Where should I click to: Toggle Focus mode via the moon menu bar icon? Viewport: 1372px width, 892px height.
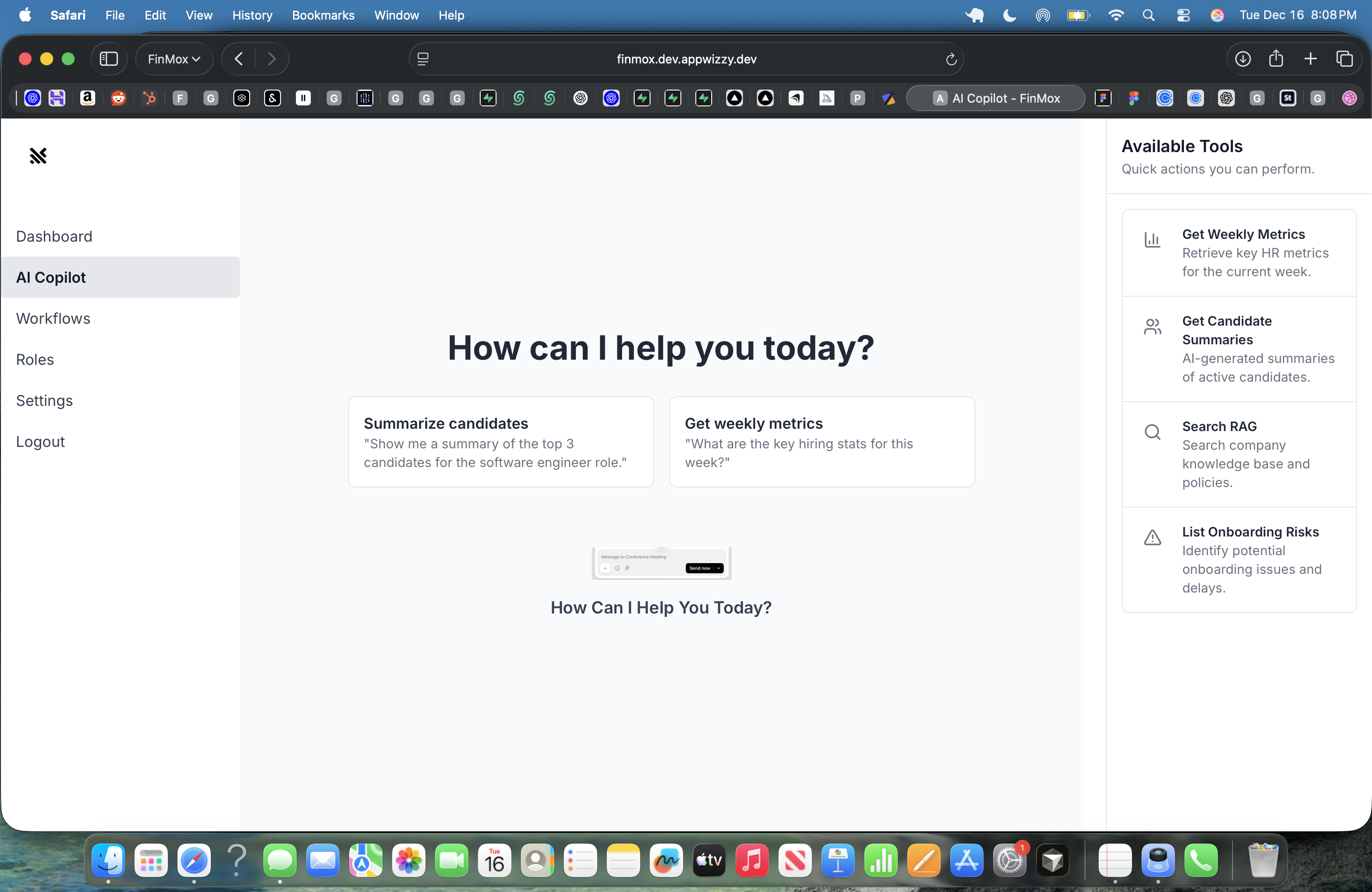coord(1009,15)
